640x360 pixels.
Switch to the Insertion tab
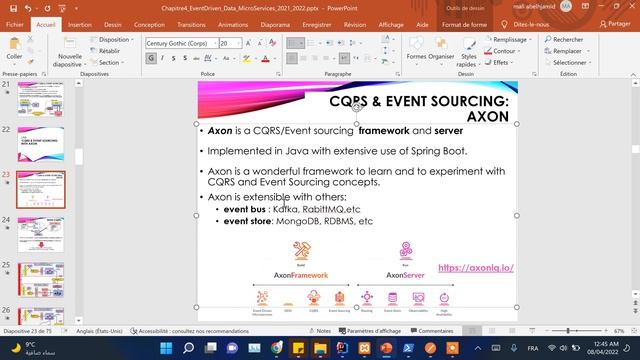coord(80,24)
